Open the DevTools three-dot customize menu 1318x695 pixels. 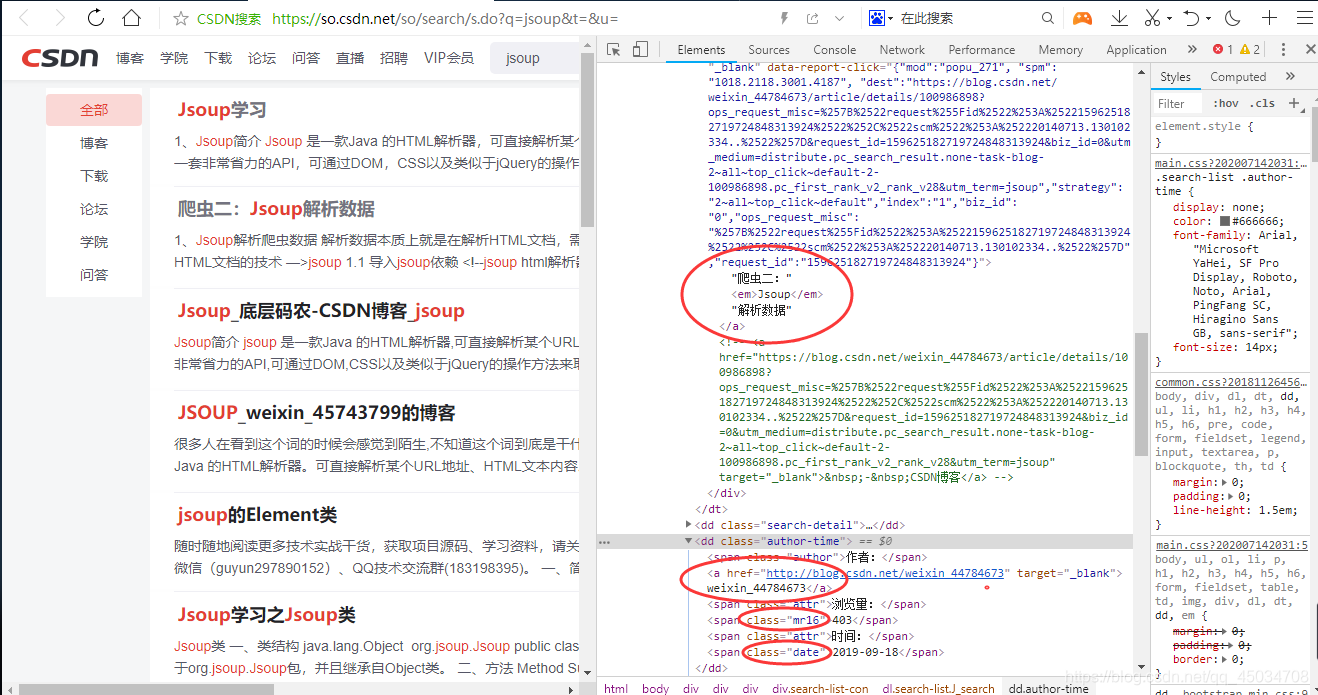[x=1282, y=49]
